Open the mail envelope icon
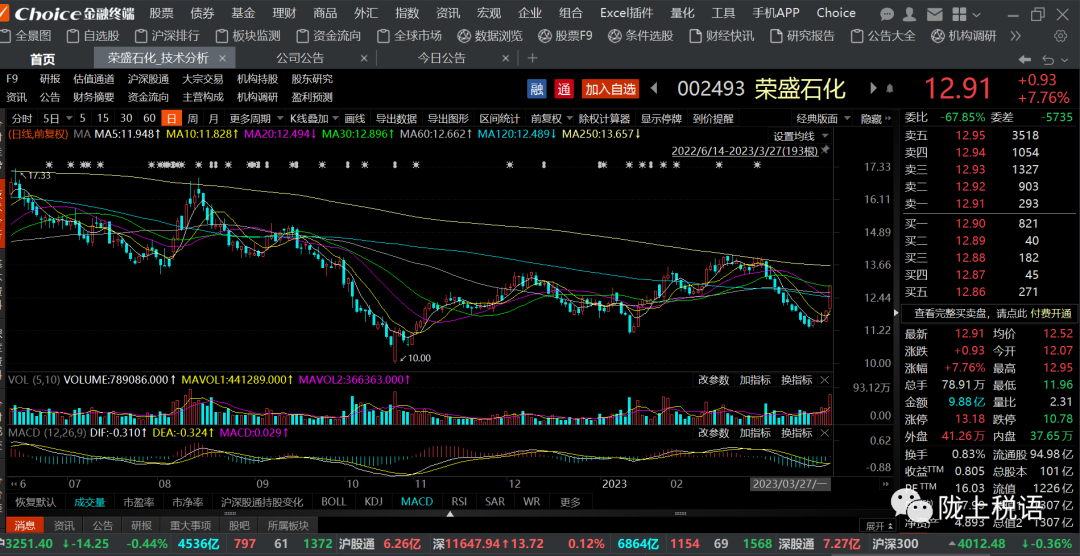 935,14
